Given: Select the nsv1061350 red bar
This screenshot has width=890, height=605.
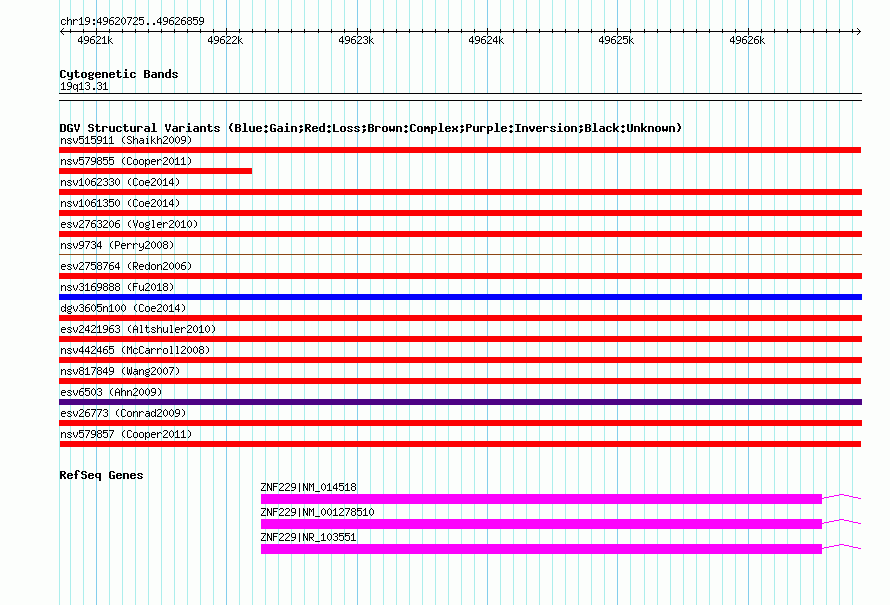Looking at the screenshot, I should pyautogui.click(x=460, y=213).
